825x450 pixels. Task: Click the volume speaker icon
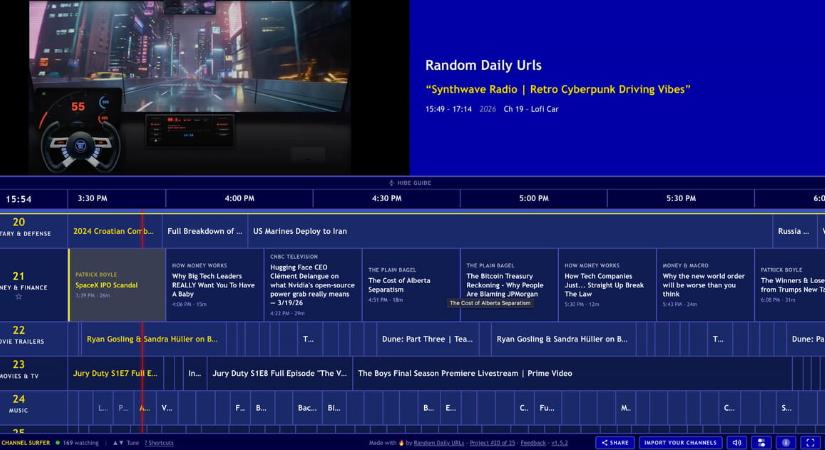(737, 442)
